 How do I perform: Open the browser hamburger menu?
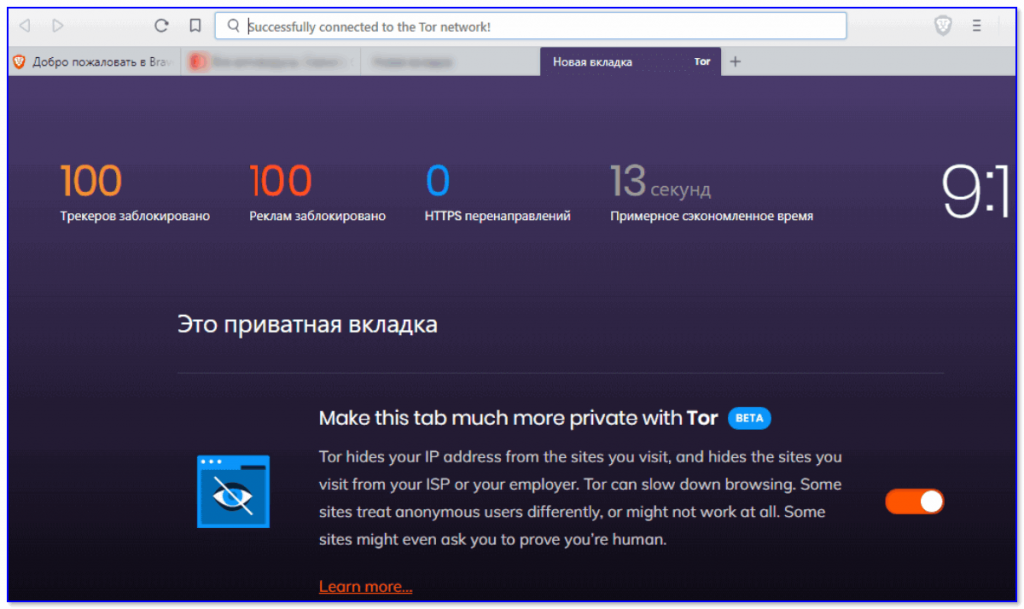pyautogui.click(x=977, y=26)
